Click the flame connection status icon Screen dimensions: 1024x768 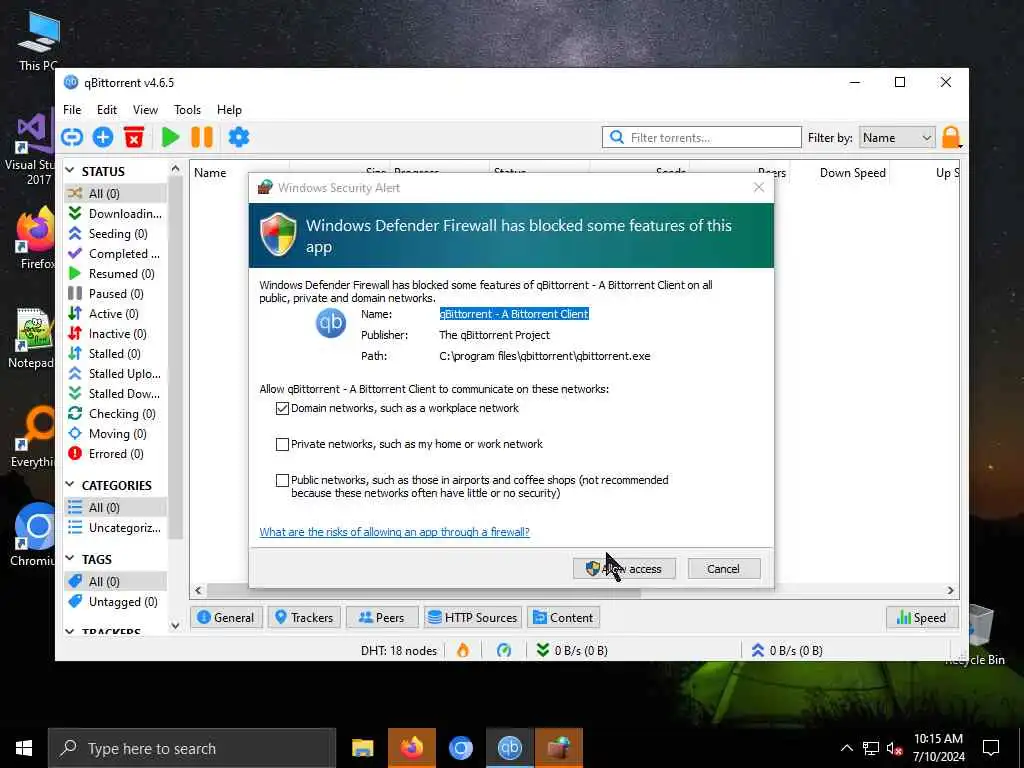[x=462, y=650]
